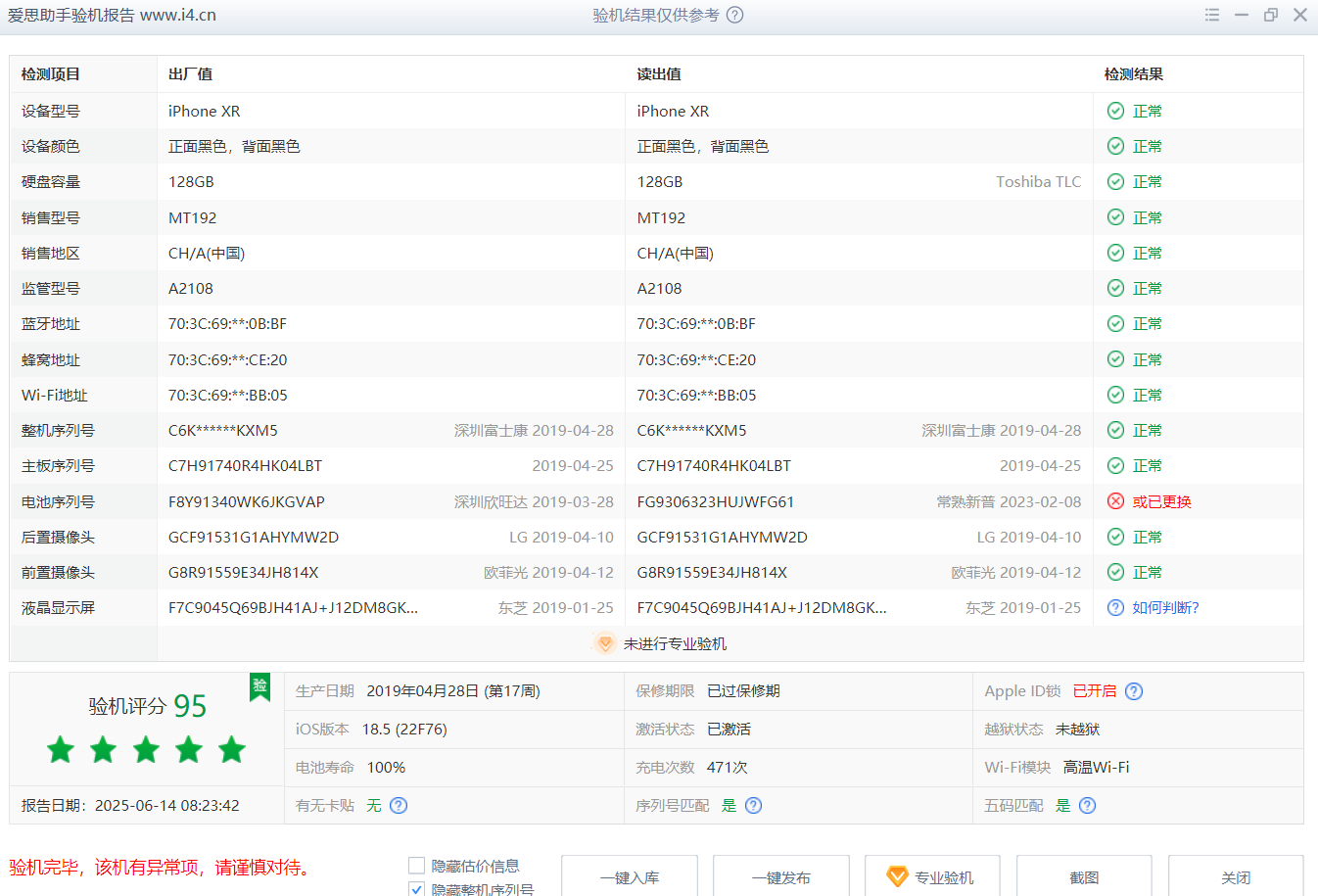The image size is (1318, 896).
Task: Click the help icon next to 五码匹配
Action: tap(1087, 805)
